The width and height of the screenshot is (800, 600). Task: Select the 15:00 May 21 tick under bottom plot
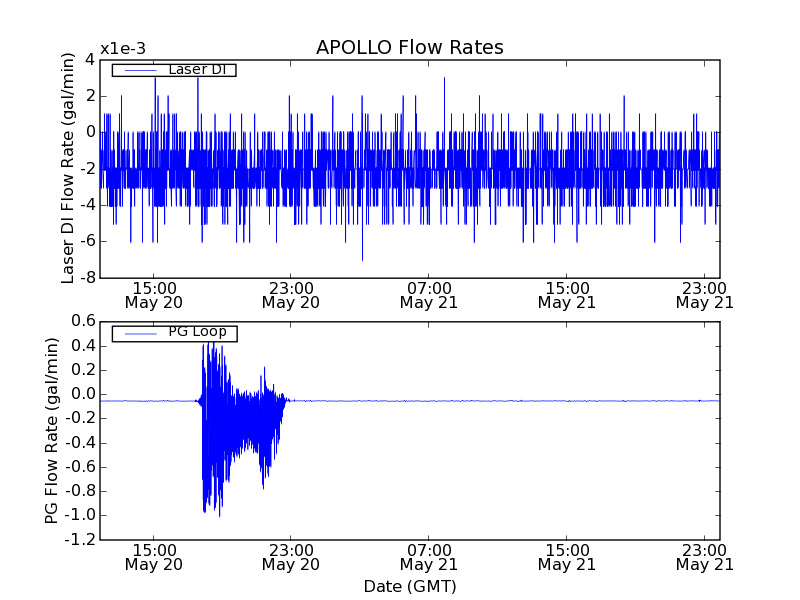(x=567, y=556)
